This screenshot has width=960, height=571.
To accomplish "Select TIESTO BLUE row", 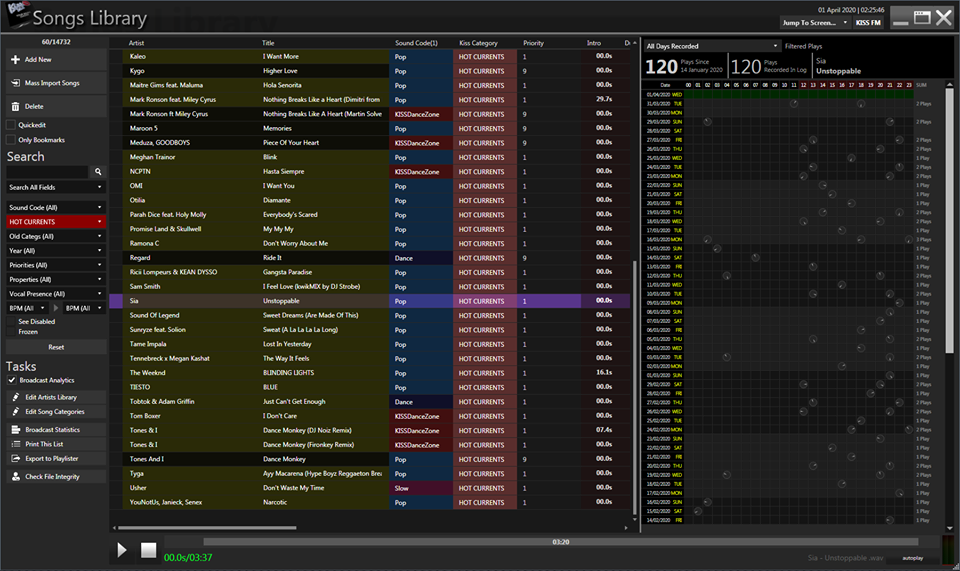I will point(370,387).
